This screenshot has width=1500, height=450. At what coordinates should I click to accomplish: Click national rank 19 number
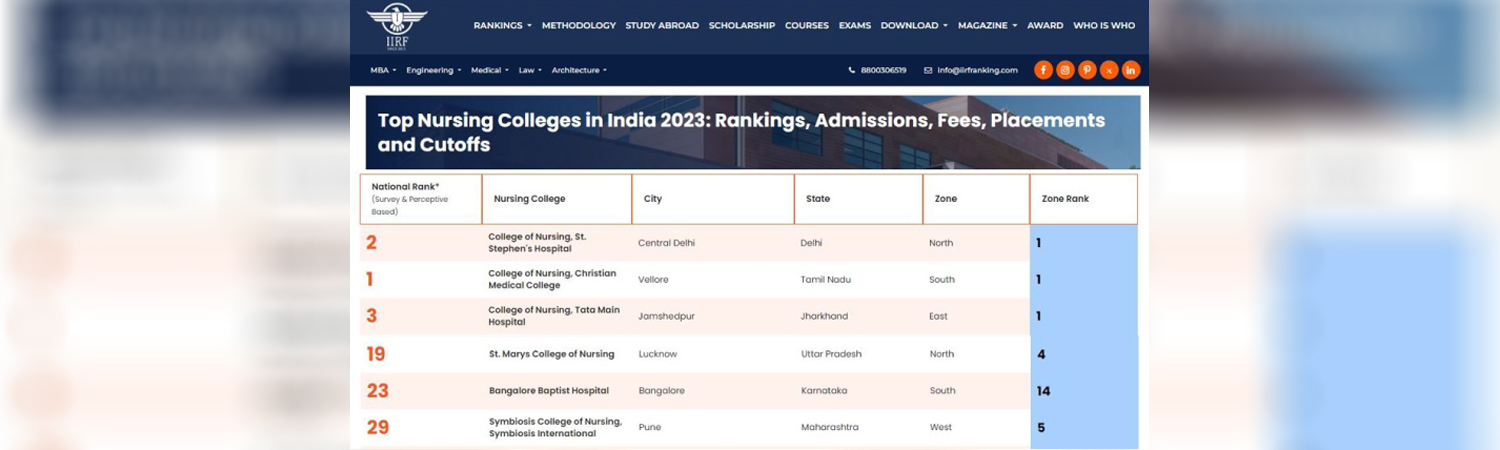[376, 354]
